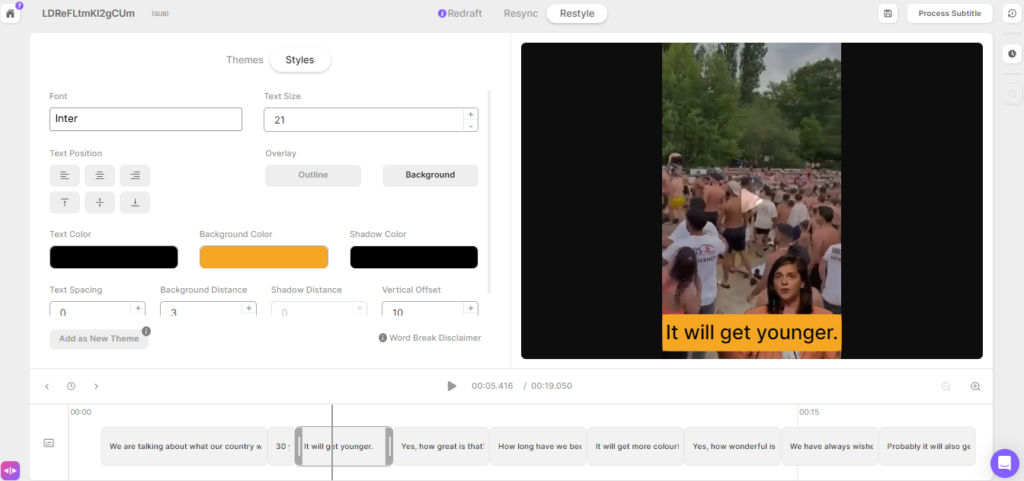Align subtitle text left

click(65, 175)
